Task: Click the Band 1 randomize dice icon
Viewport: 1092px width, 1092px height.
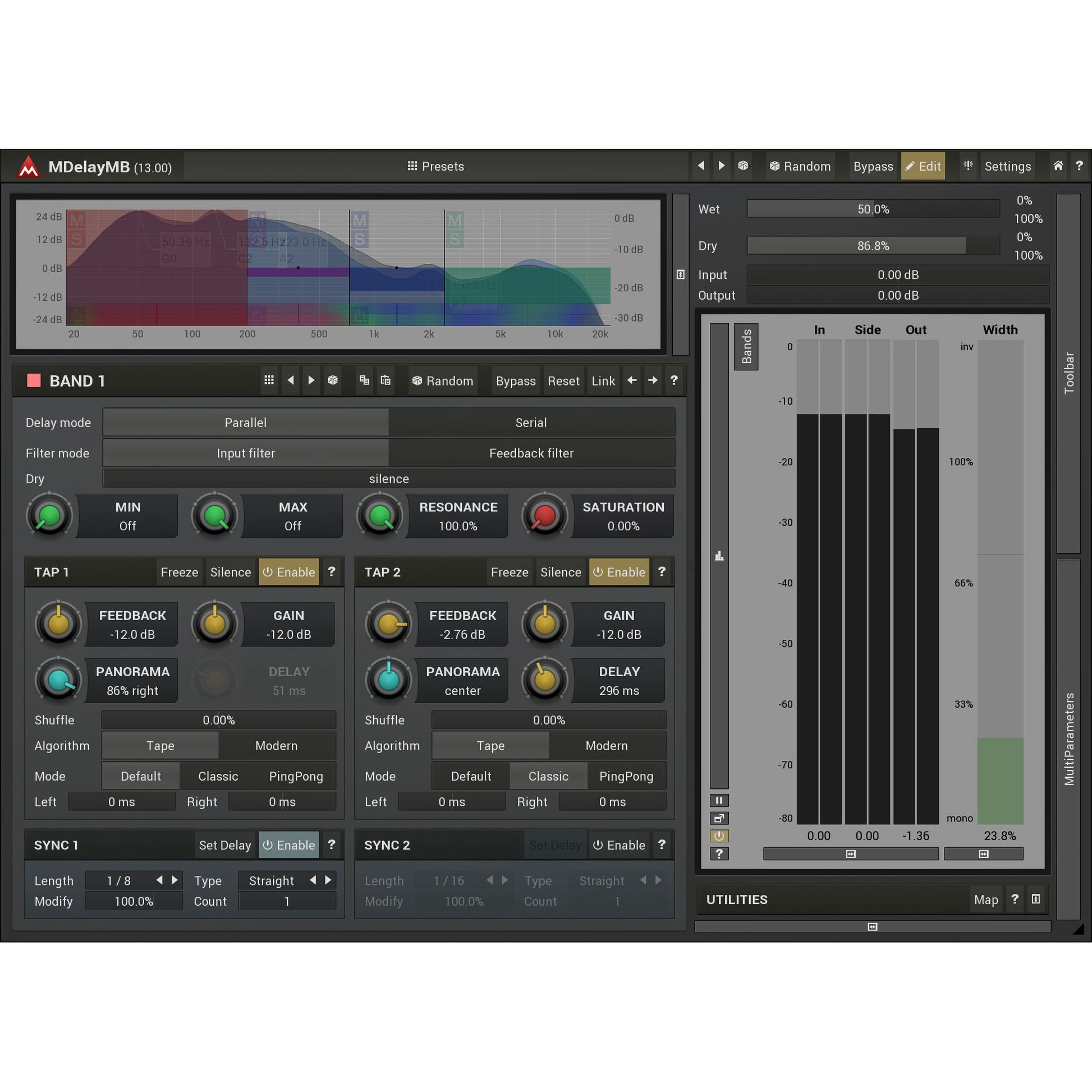Action: click(333, 380)
